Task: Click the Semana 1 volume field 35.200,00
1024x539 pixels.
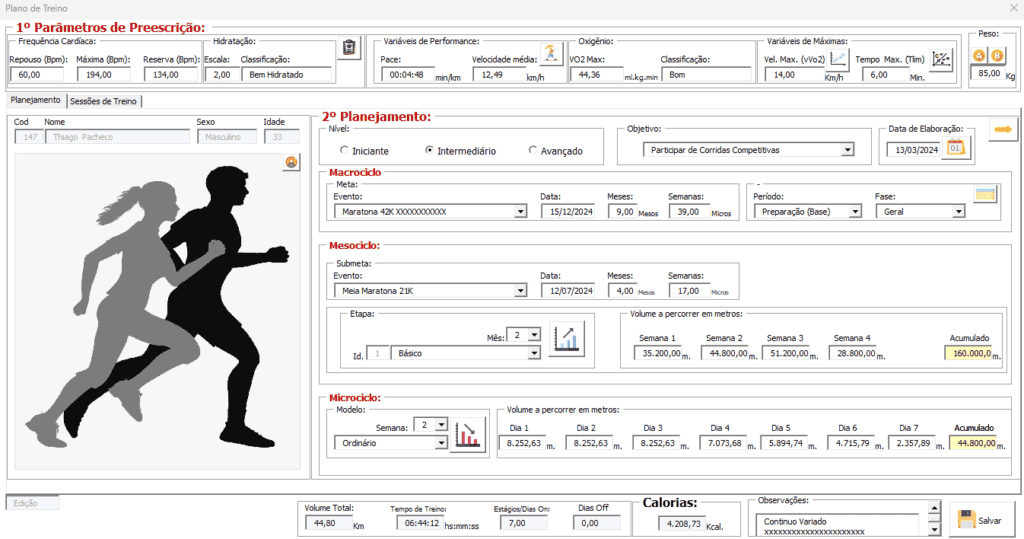Action: (658, 353)
